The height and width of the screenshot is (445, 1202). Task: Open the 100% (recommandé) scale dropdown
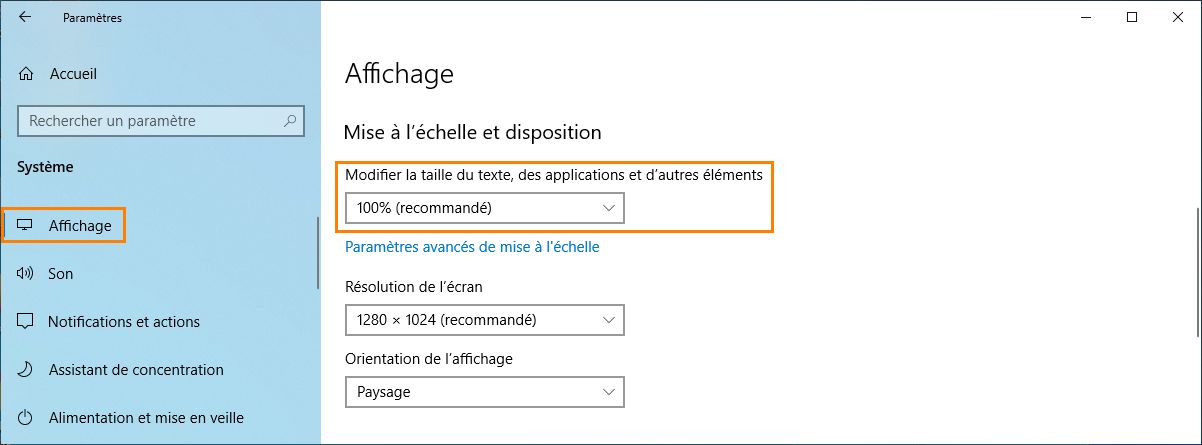click(484, 208)
